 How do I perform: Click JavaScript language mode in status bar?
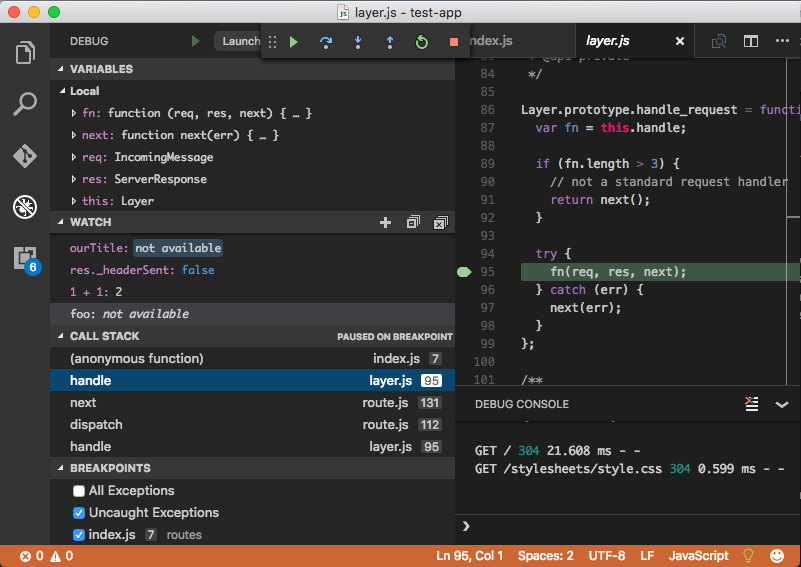698,555
